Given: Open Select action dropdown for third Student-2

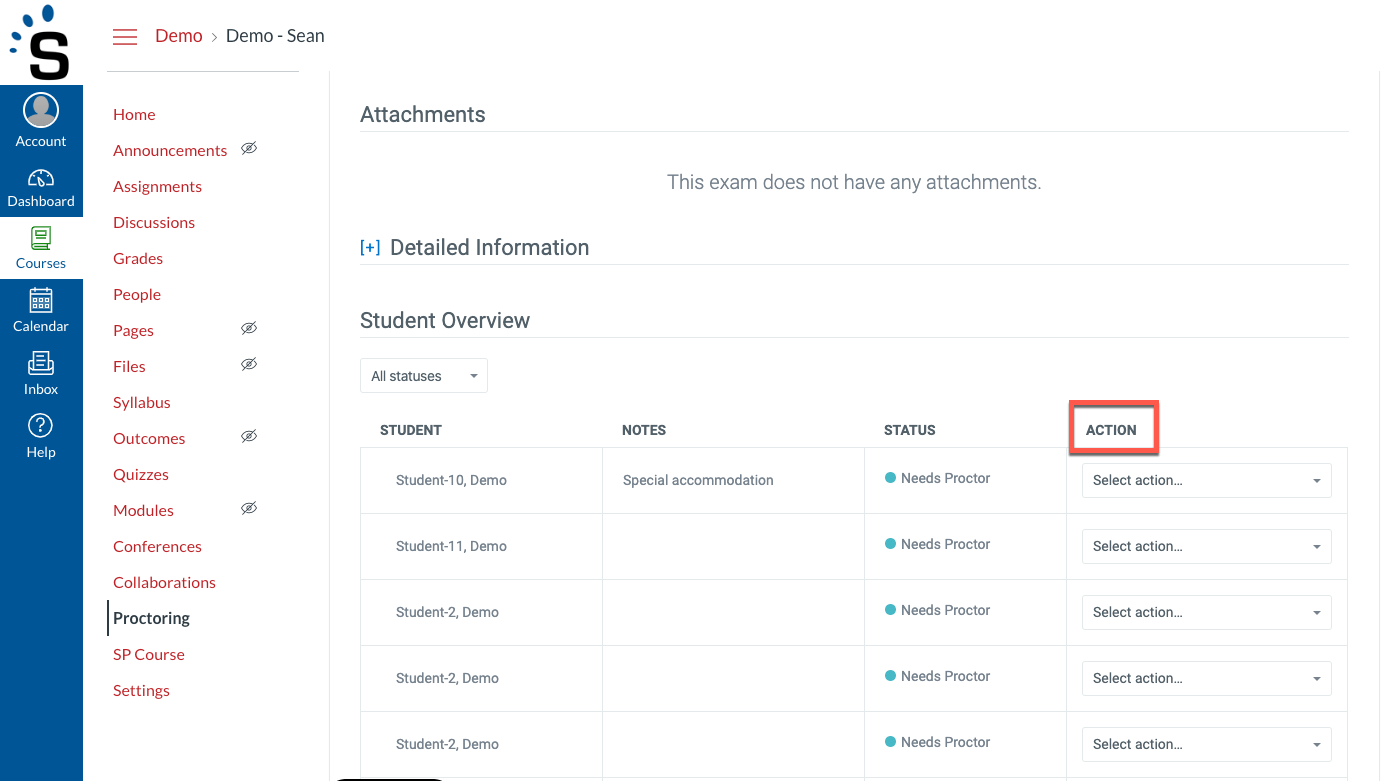Looking at the screenshot, I should pos(1206,744).
